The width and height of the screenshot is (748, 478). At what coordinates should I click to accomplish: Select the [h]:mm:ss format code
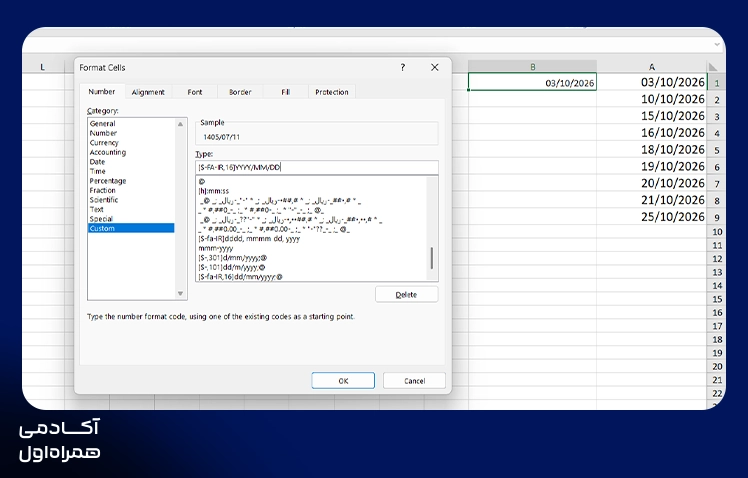pyautogui.click(x=214, y=191)
